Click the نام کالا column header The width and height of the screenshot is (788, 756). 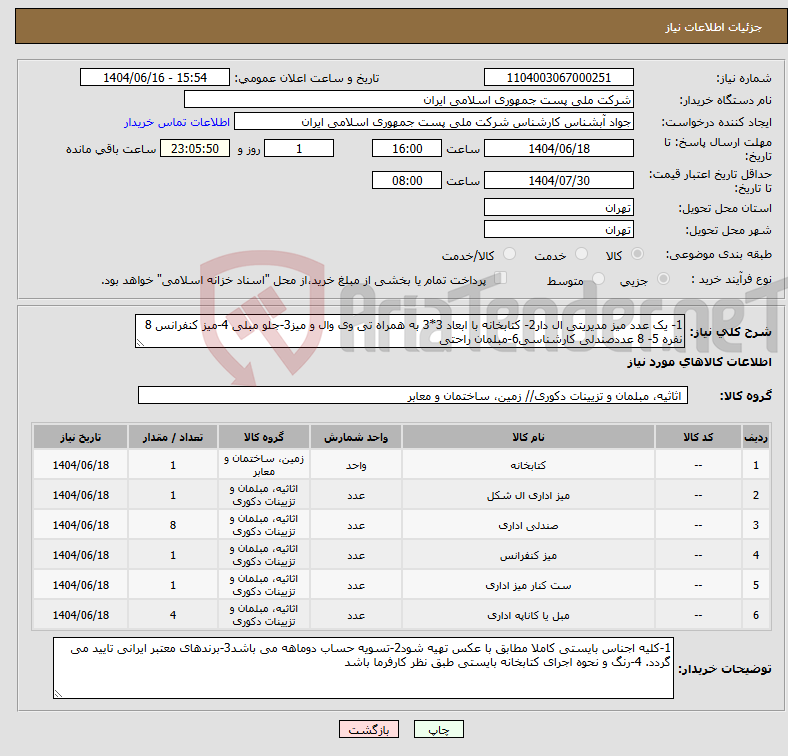(x=528, y=437)
